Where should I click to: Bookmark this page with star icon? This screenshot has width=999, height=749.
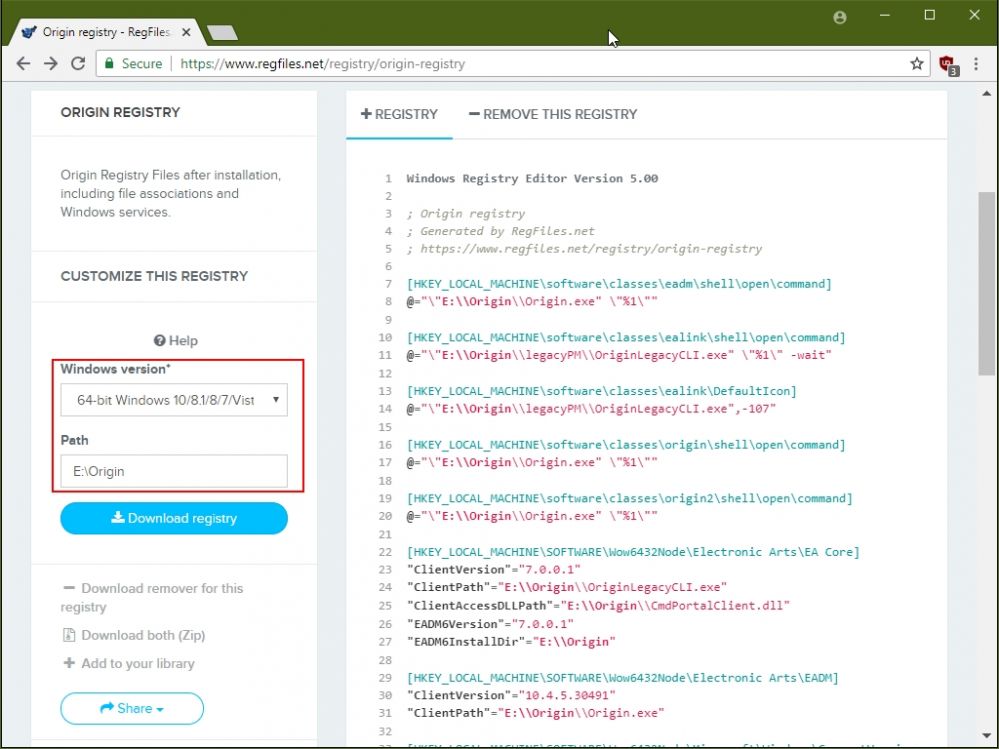tap(916, 63)
